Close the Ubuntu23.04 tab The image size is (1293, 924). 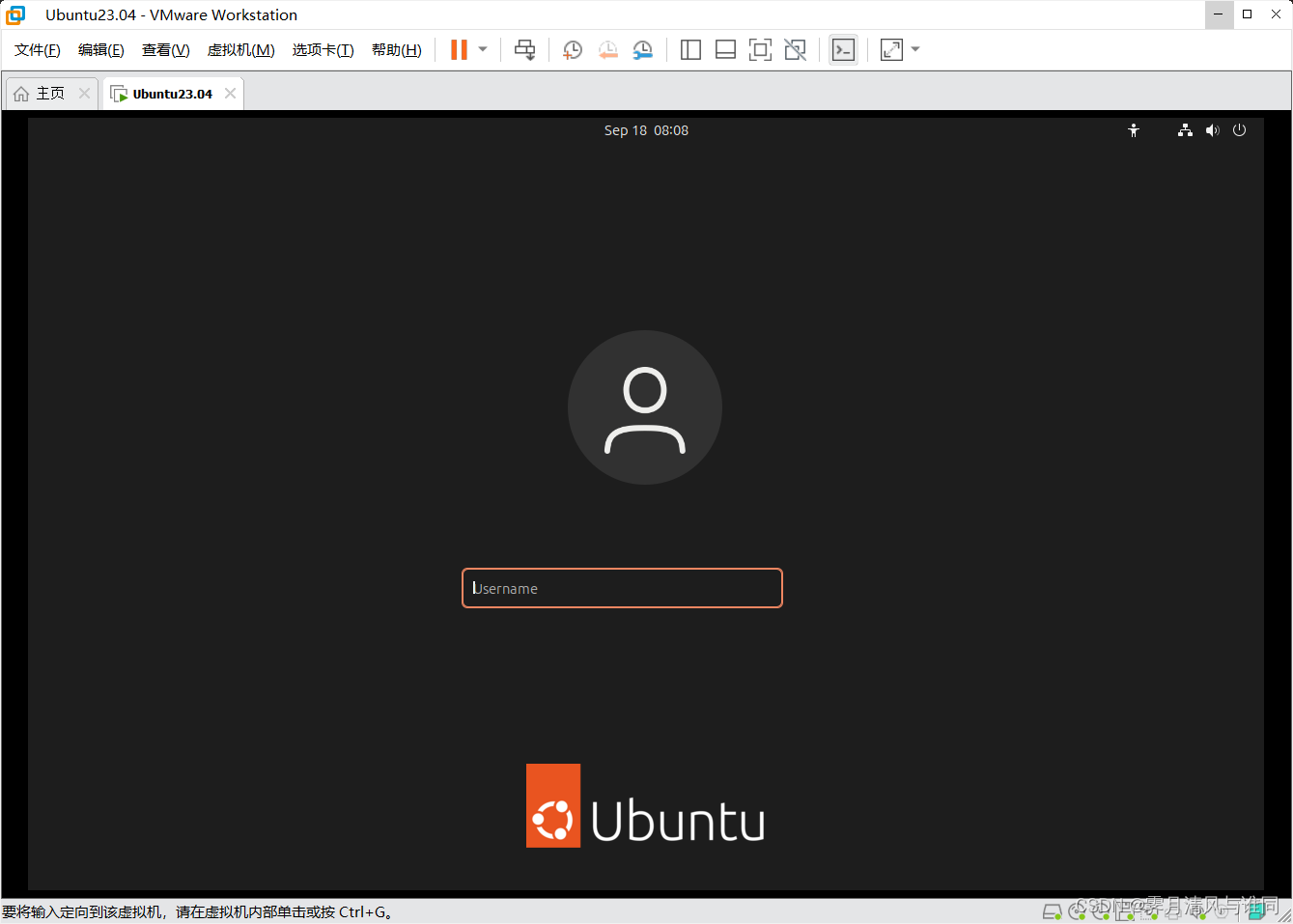click(x=230, y=94)
